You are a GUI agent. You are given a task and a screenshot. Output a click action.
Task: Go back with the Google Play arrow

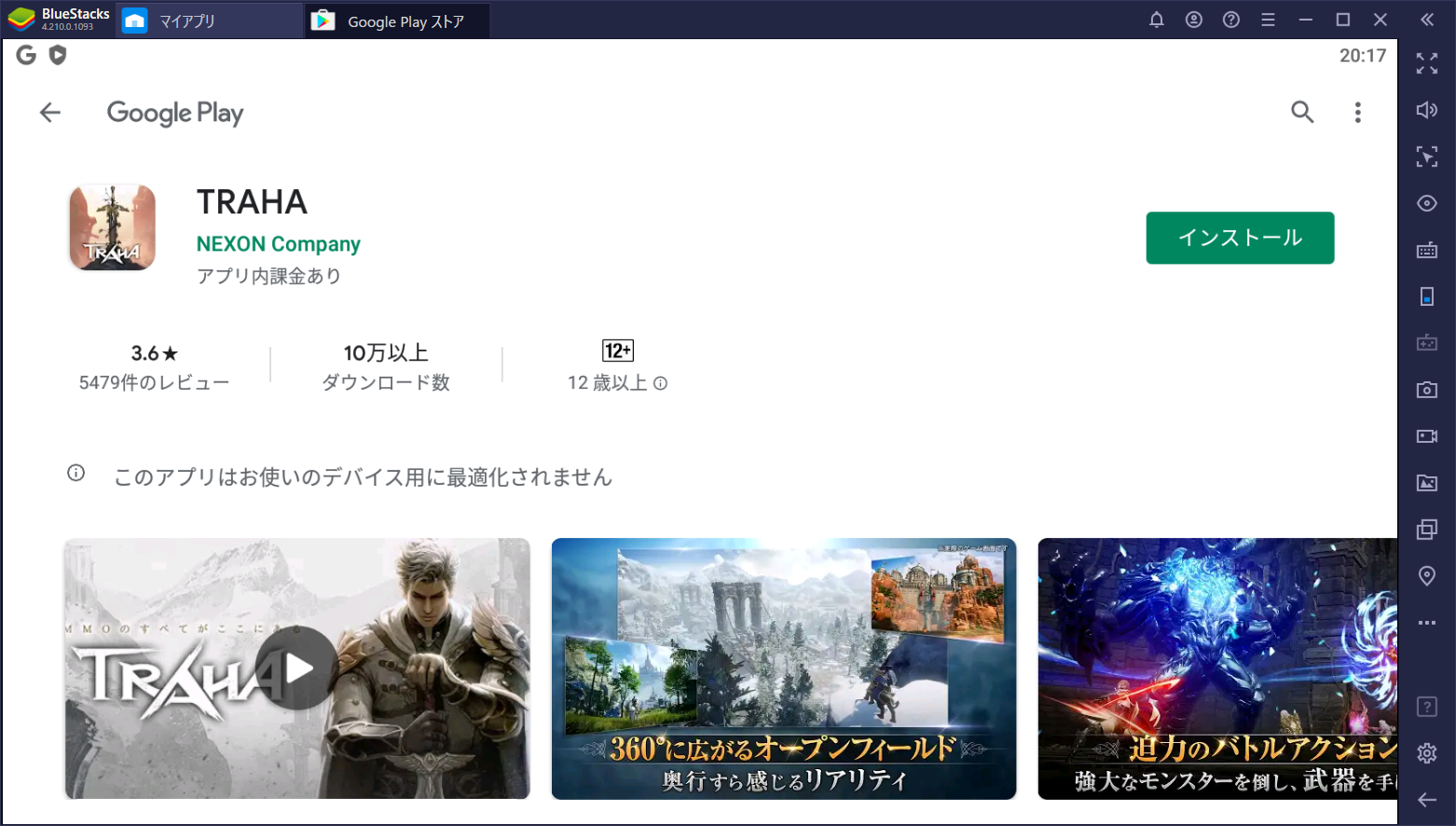click(50, 113)
